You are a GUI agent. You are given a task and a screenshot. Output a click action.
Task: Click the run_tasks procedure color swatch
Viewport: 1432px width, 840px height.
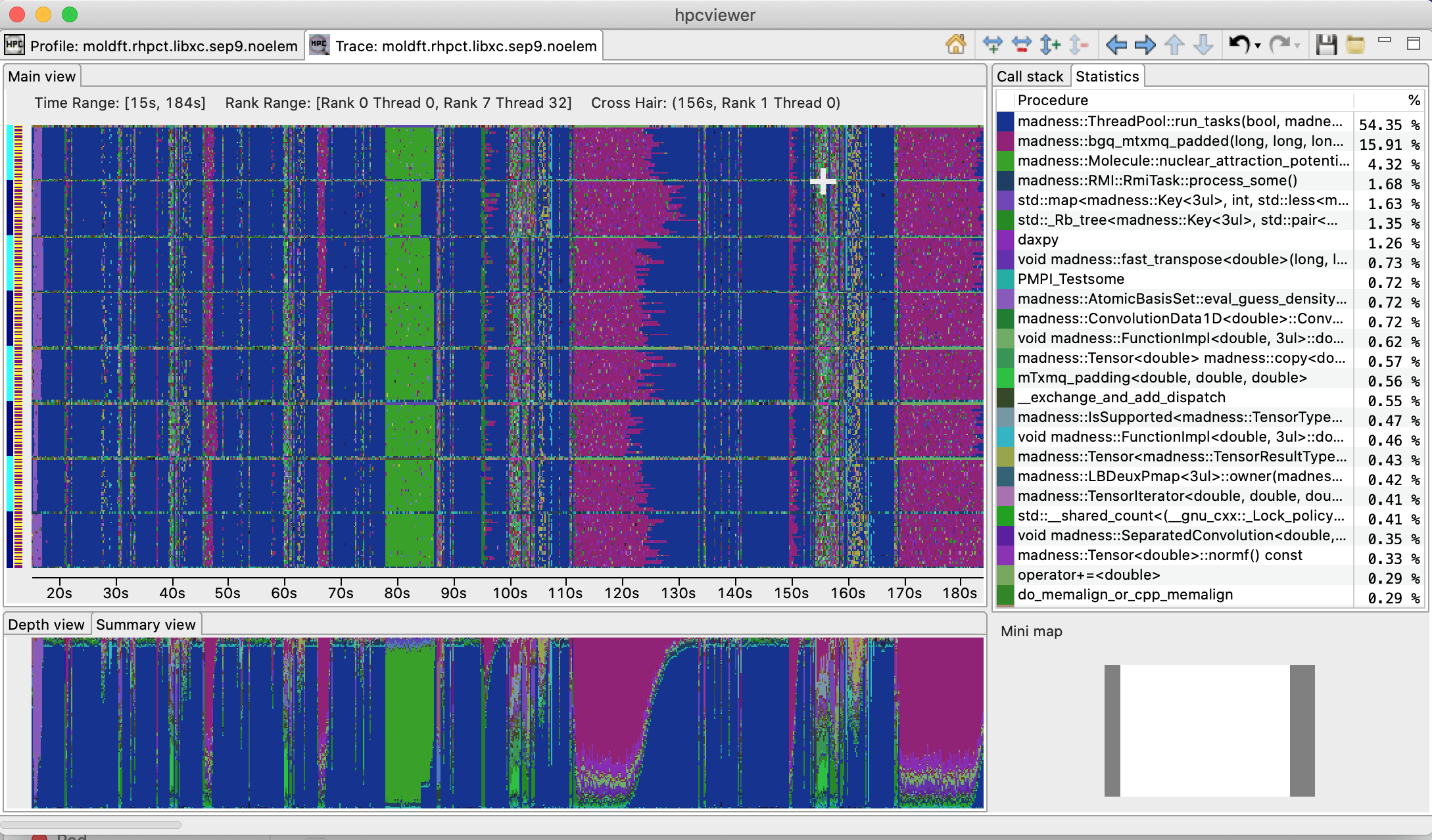[1005, 122]
